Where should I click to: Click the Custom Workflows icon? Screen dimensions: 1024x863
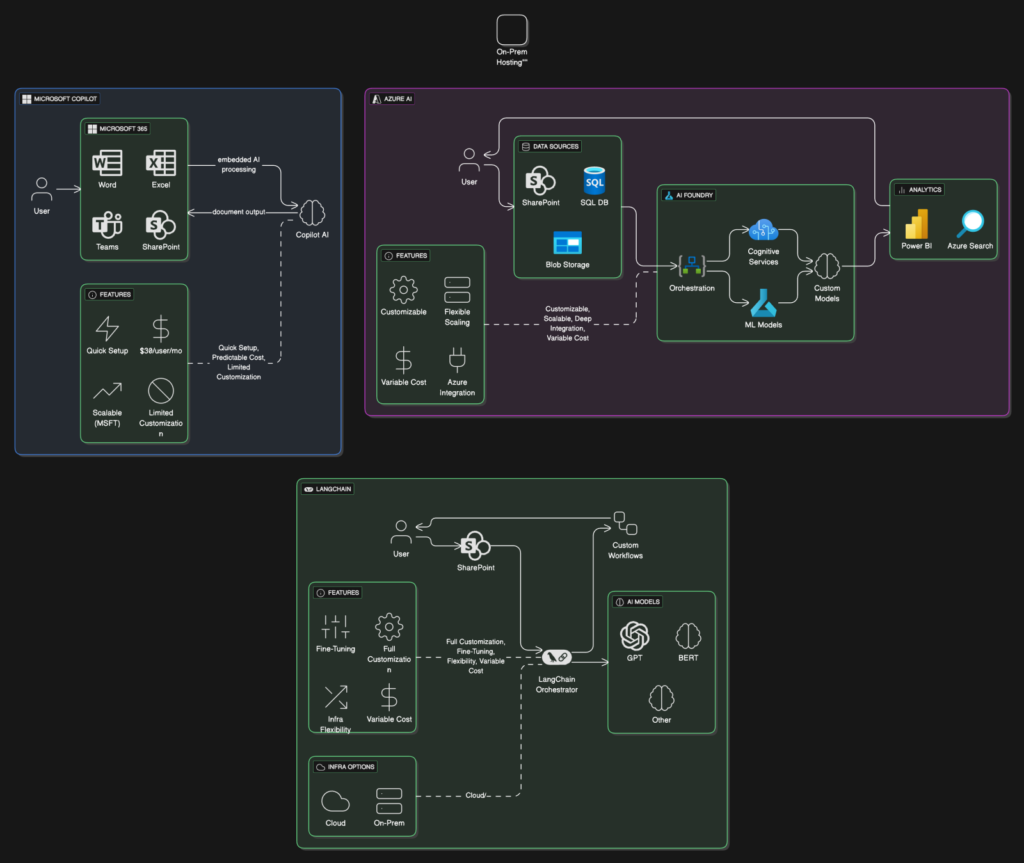click(625, 522)
